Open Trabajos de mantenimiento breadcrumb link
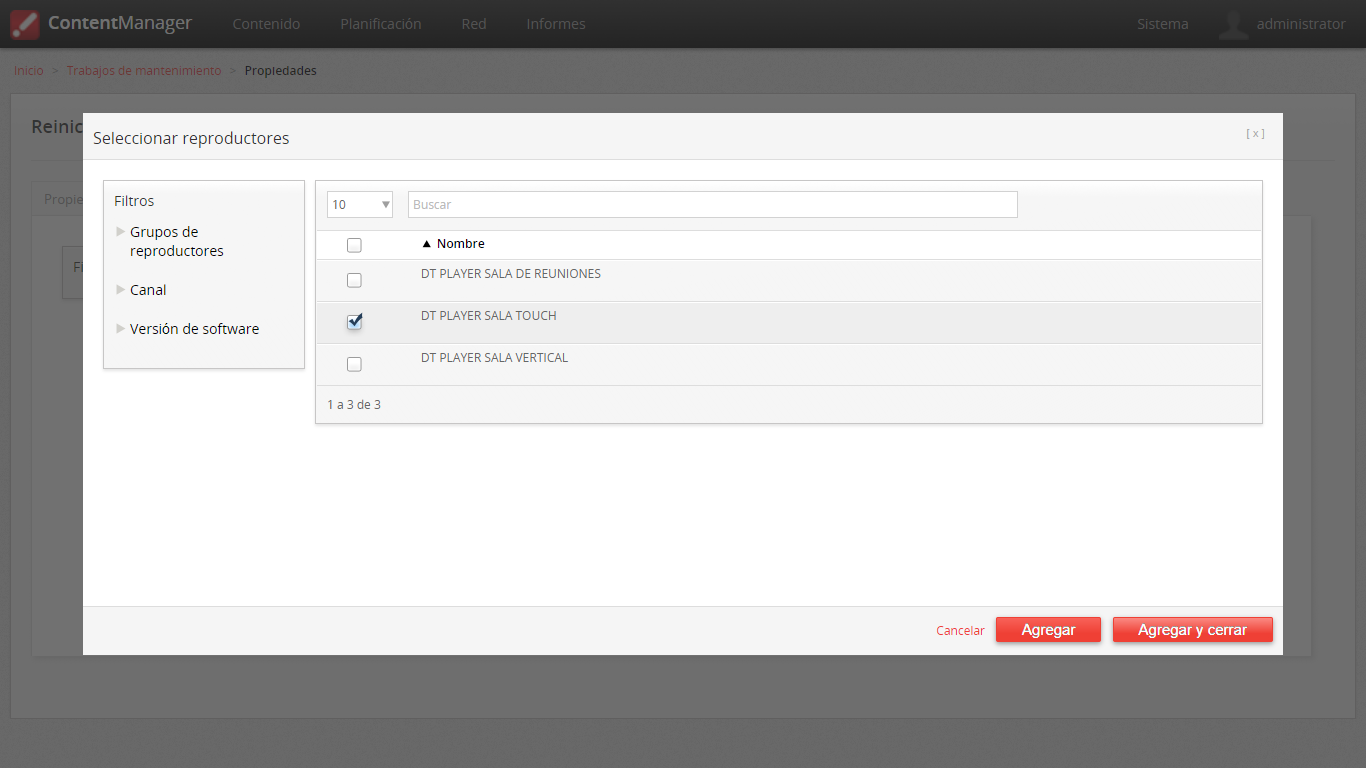 coord(144,71)
